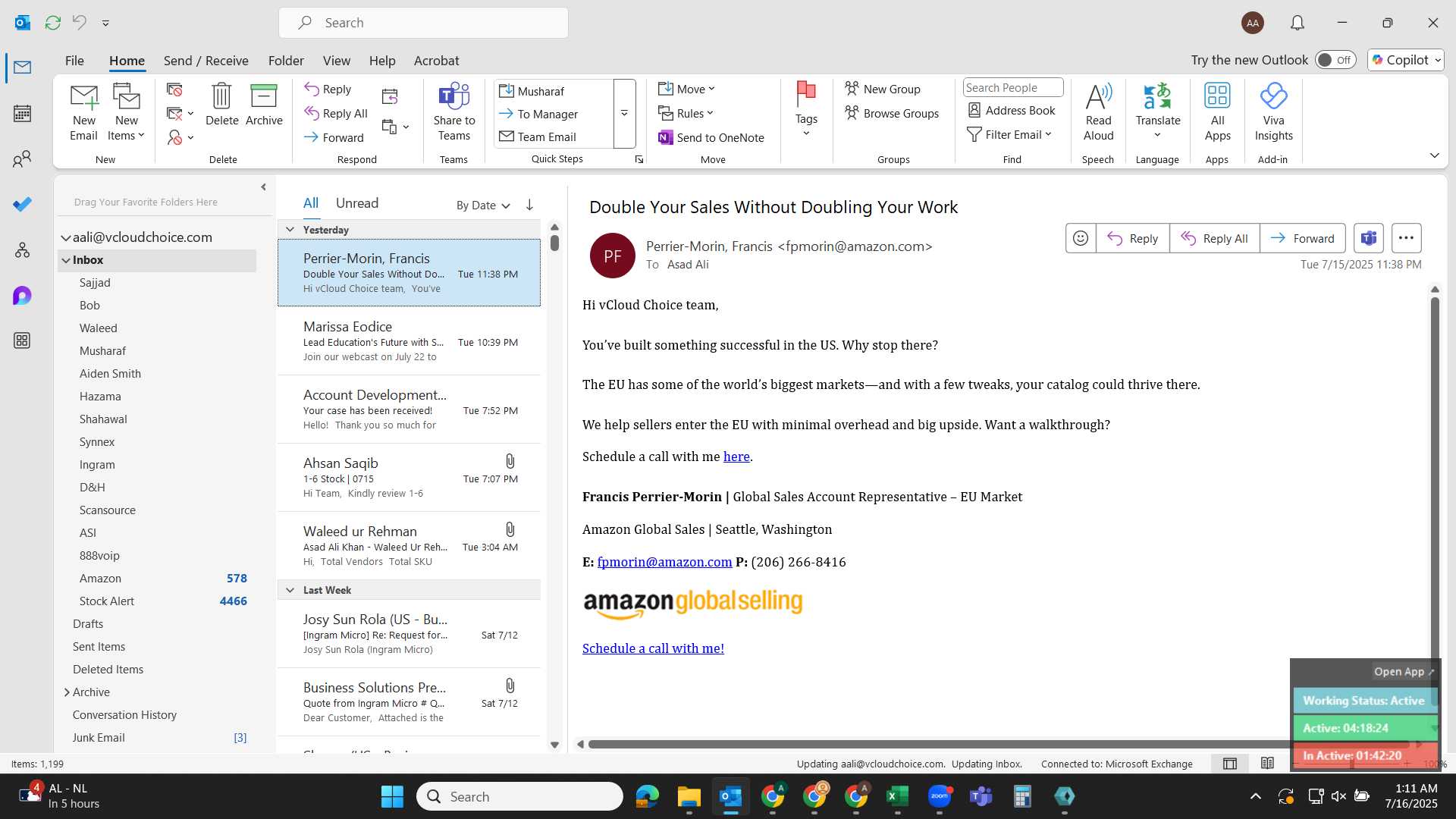Collapse the Yesterday message group
Viewport: 1456px width, 819px height.
pos(290,230)
